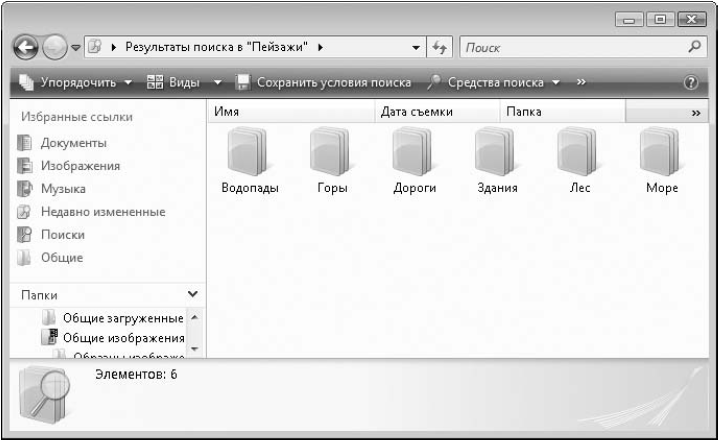This screenshot has width=719, height=441.
Task: Expand the Виды dropdown arrow
Action: click(218, 81)
